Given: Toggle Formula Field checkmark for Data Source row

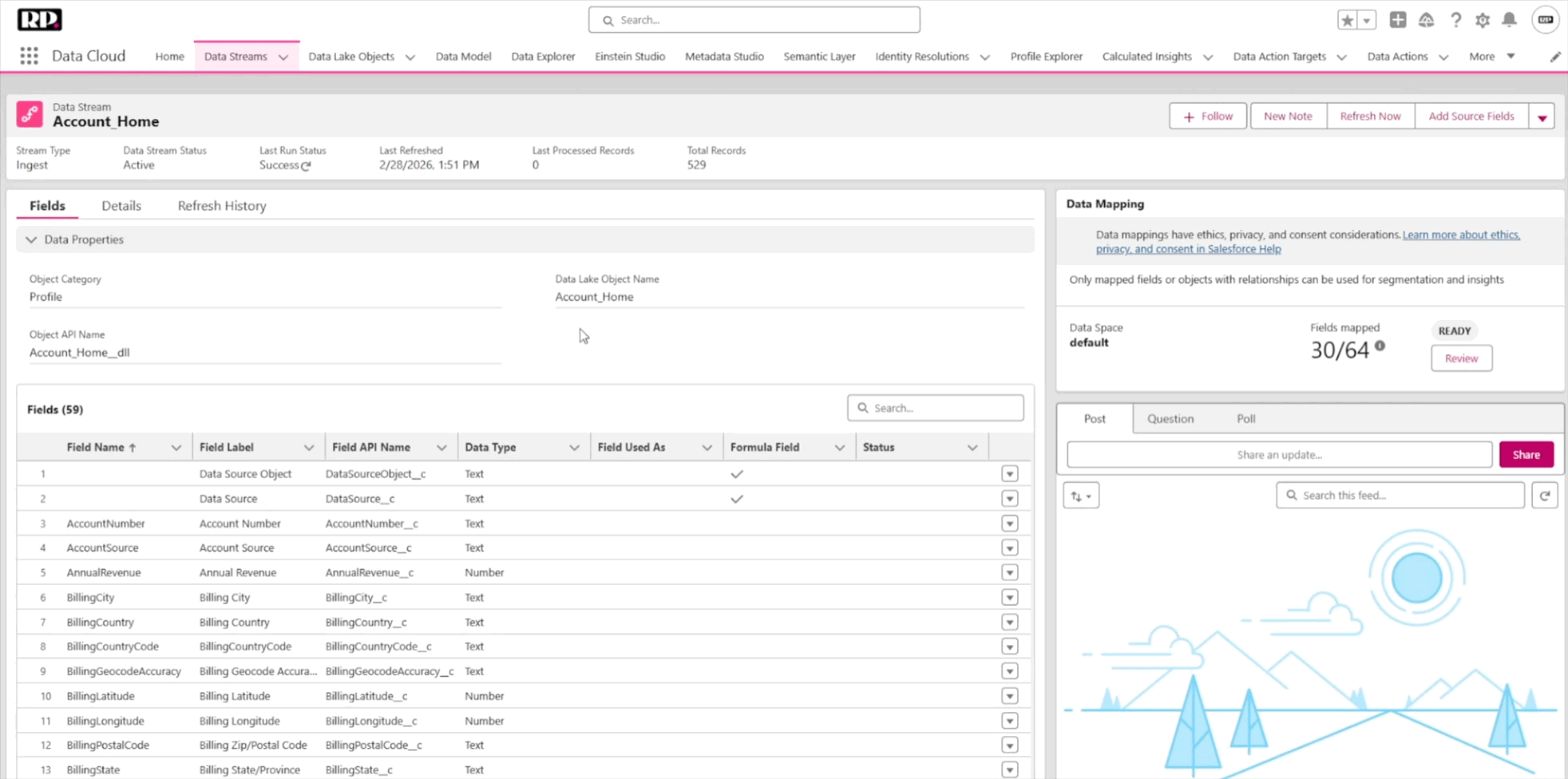Looking at the screenshot, I should pyautogui.click(x=737, y=499).
